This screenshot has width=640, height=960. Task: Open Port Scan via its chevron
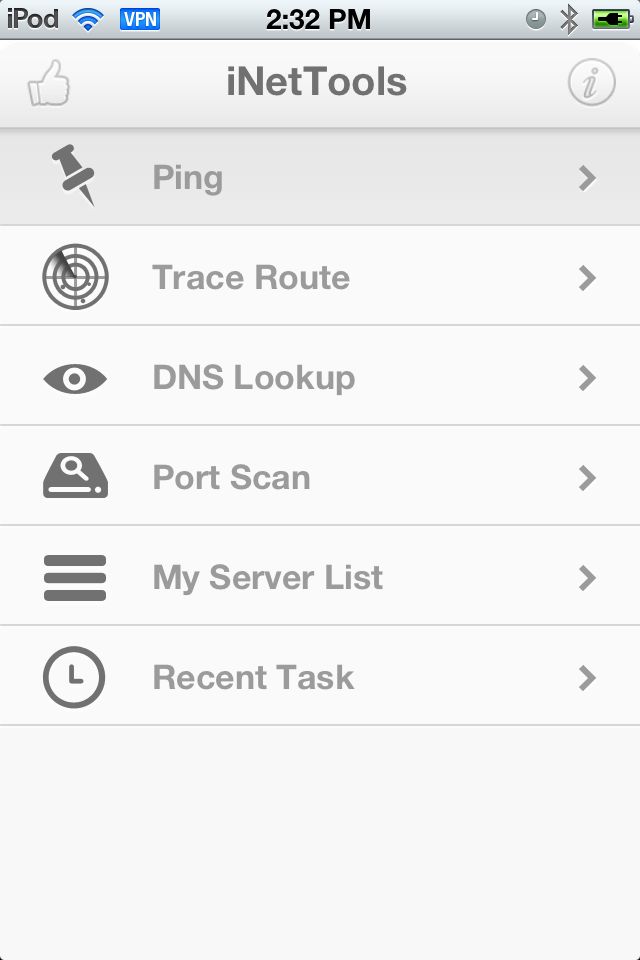pos(587,478)
